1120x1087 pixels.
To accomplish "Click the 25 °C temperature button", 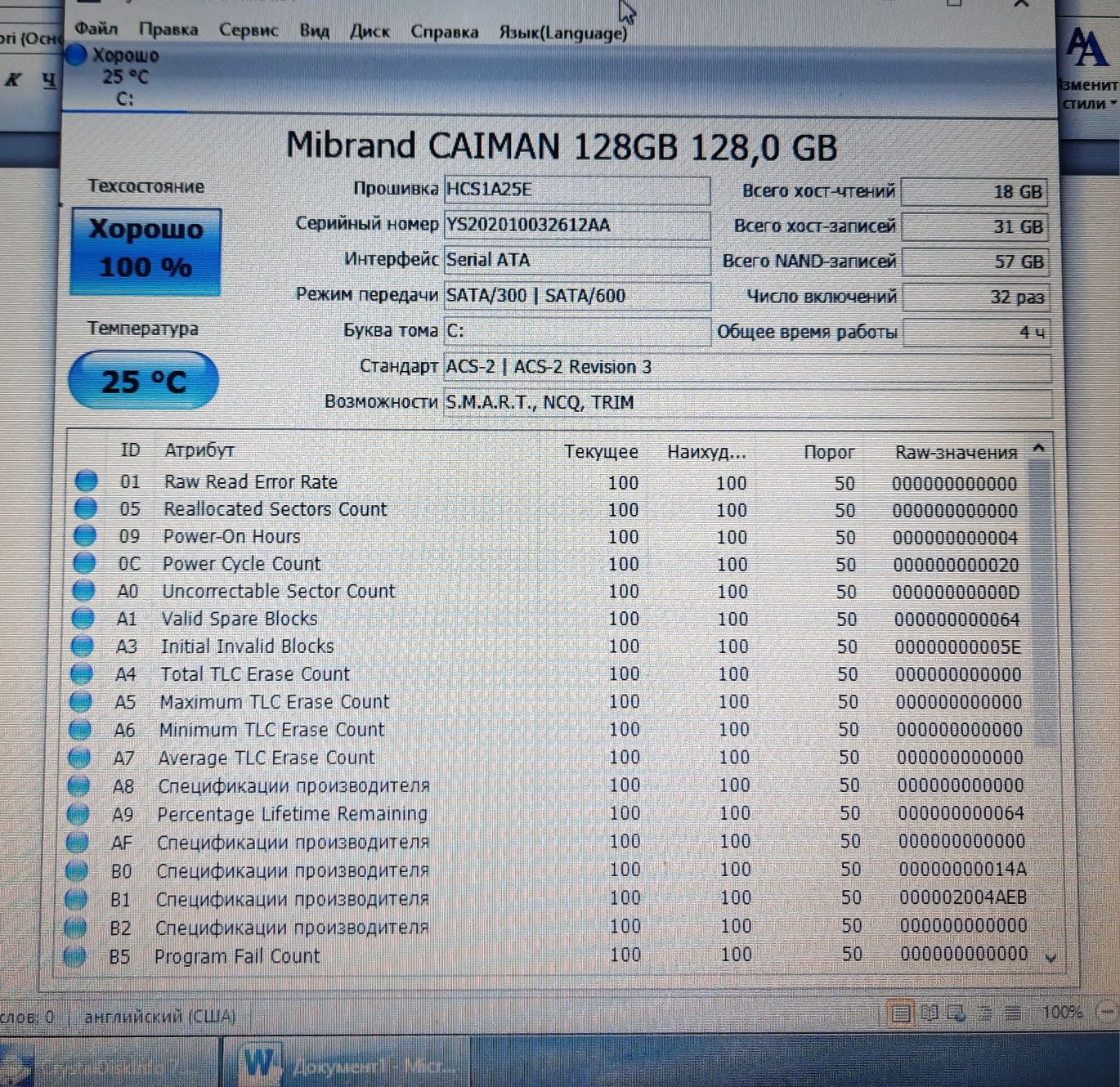I will pyautogui.click(x=144, y=380).
